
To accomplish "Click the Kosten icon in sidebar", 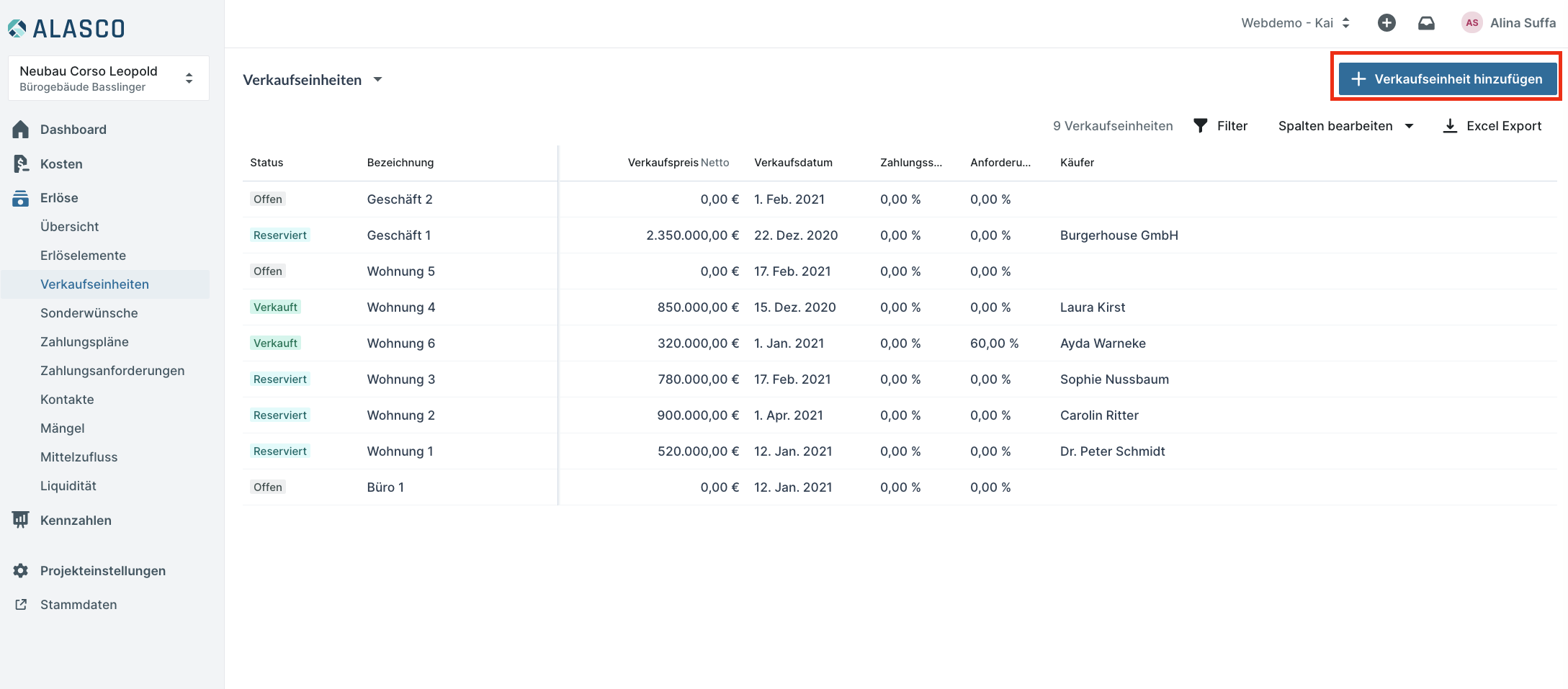I will coord(21,164).
